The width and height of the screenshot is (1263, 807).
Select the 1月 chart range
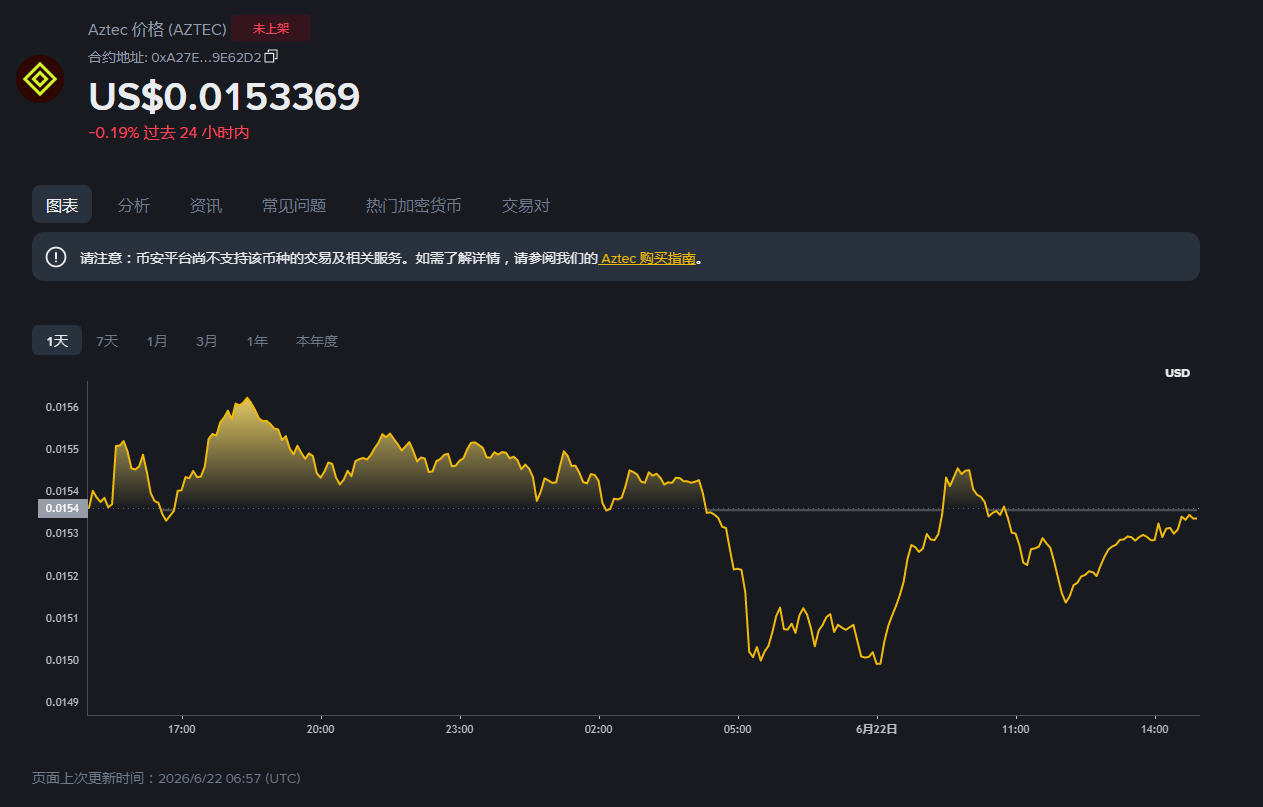pyautogui.click(x=157, y=341)
